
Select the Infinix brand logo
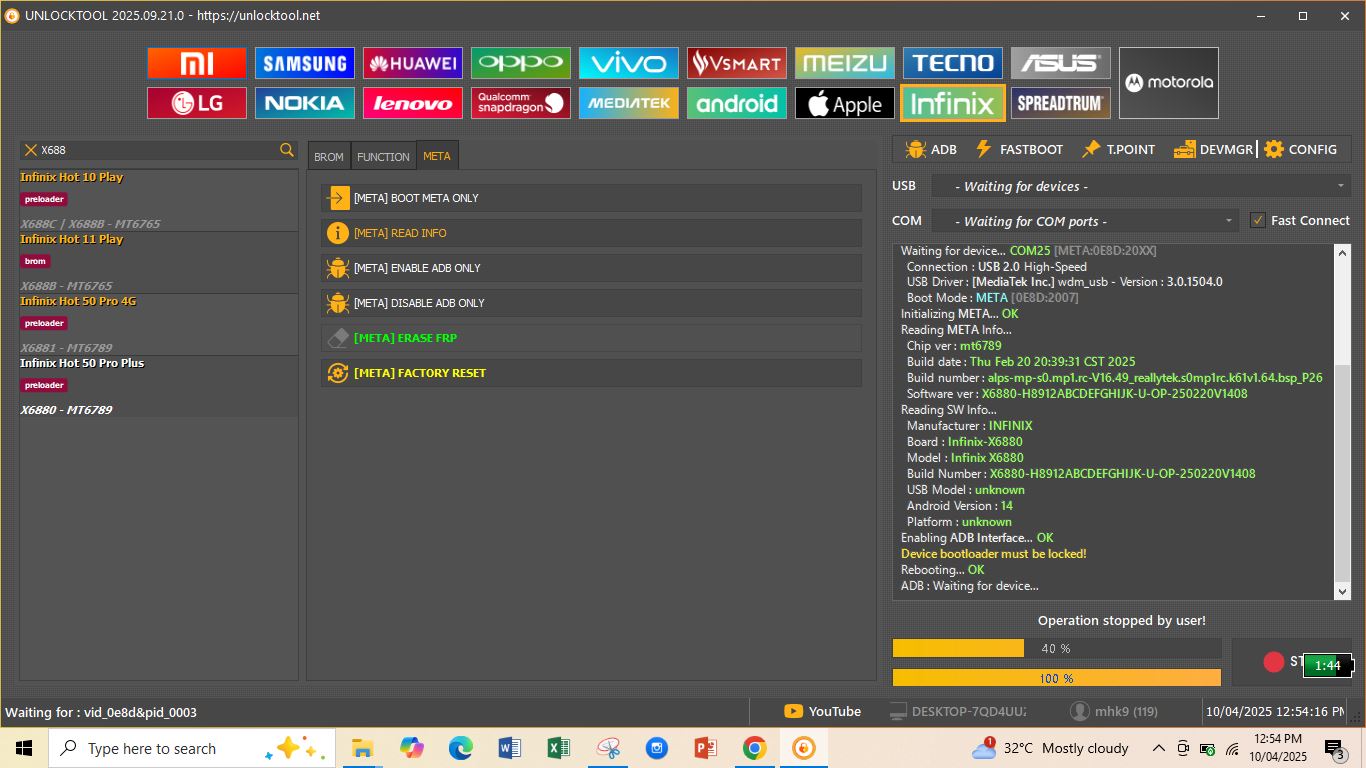click(x=952, y=103)
